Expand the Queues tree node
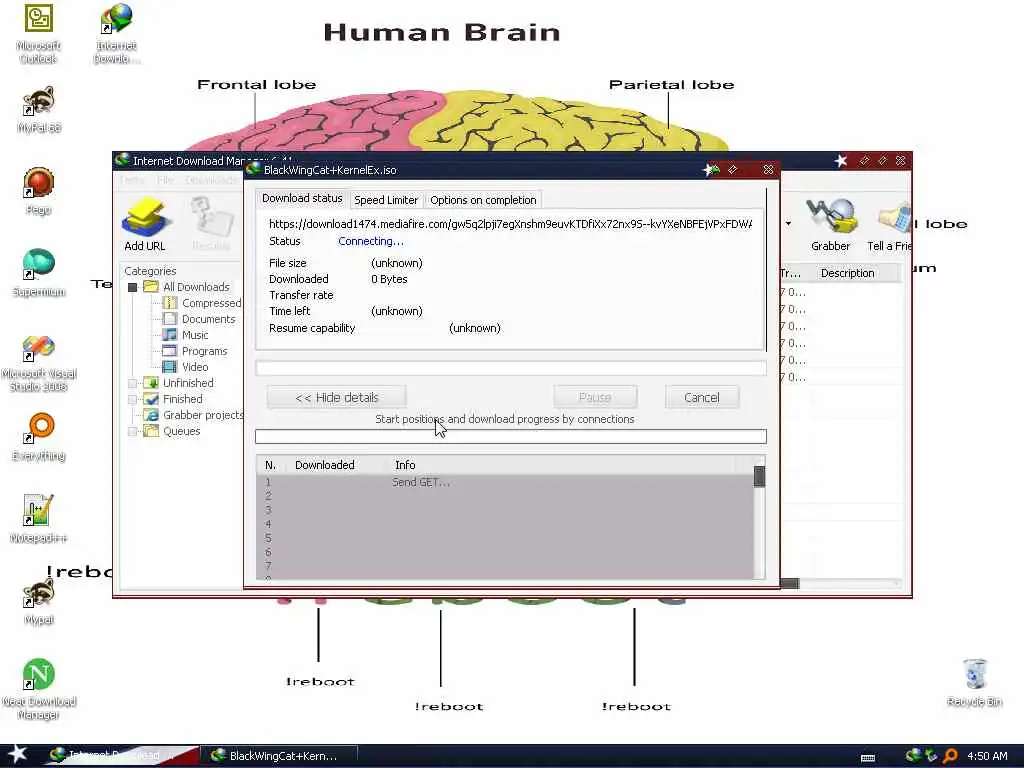The width and height of the screenshot is (1024, 768). click(133, 431)
